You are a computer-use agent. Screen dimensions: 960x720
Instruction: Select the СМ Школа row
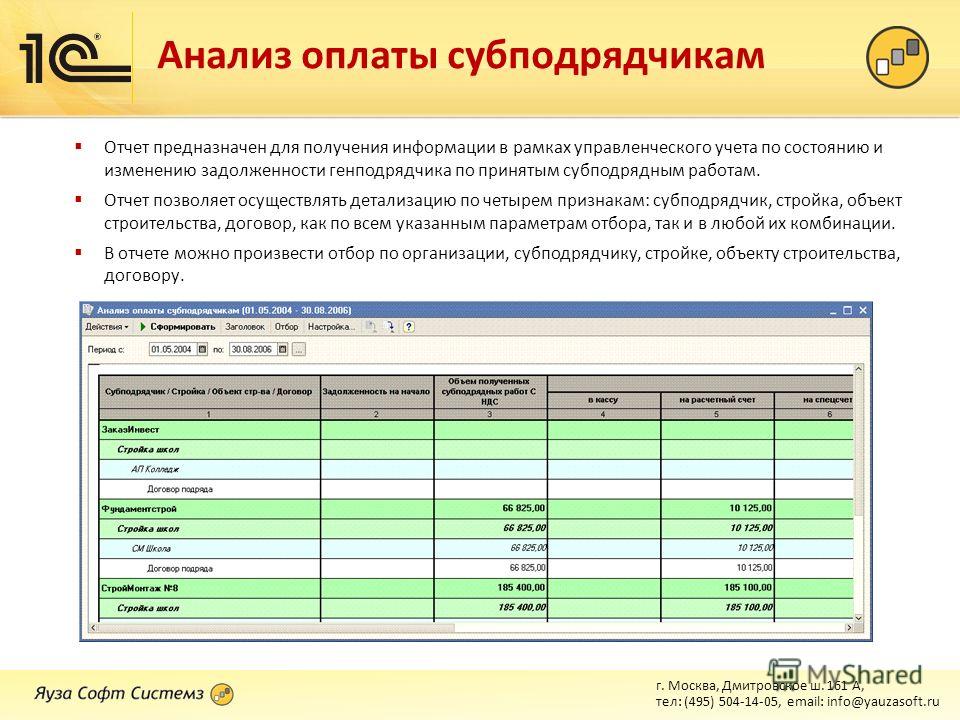(x=476, y=549)
